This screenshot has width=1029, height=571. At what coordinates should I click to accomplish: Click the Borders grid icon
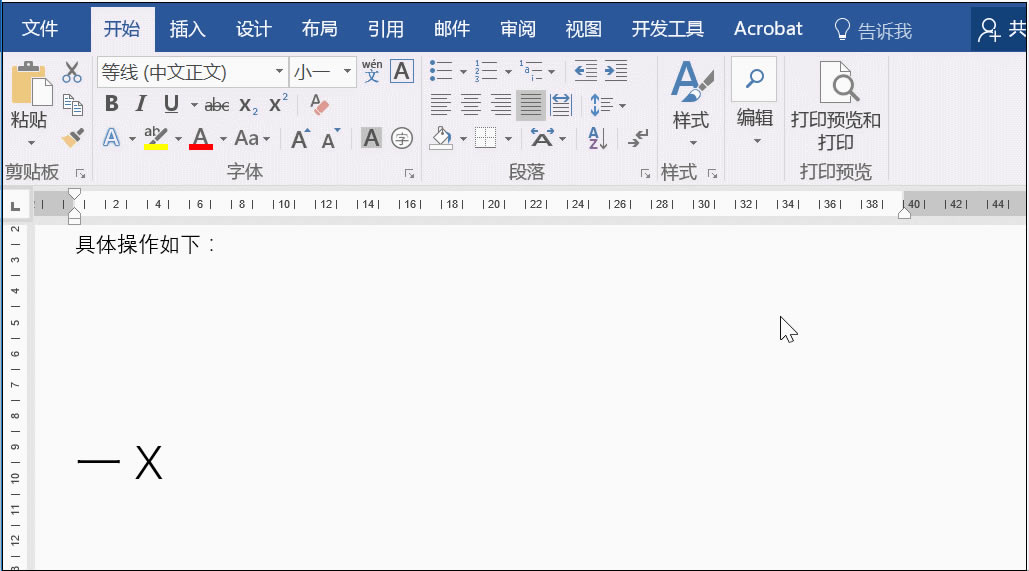486,138
